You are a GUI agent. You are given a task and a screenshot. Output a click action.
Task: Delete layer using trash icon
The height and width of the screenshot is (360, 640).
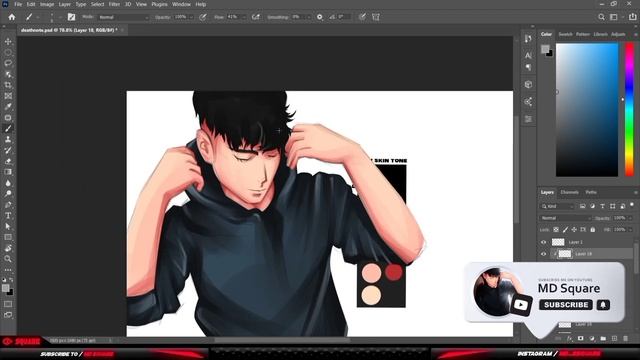coord(625,338)
